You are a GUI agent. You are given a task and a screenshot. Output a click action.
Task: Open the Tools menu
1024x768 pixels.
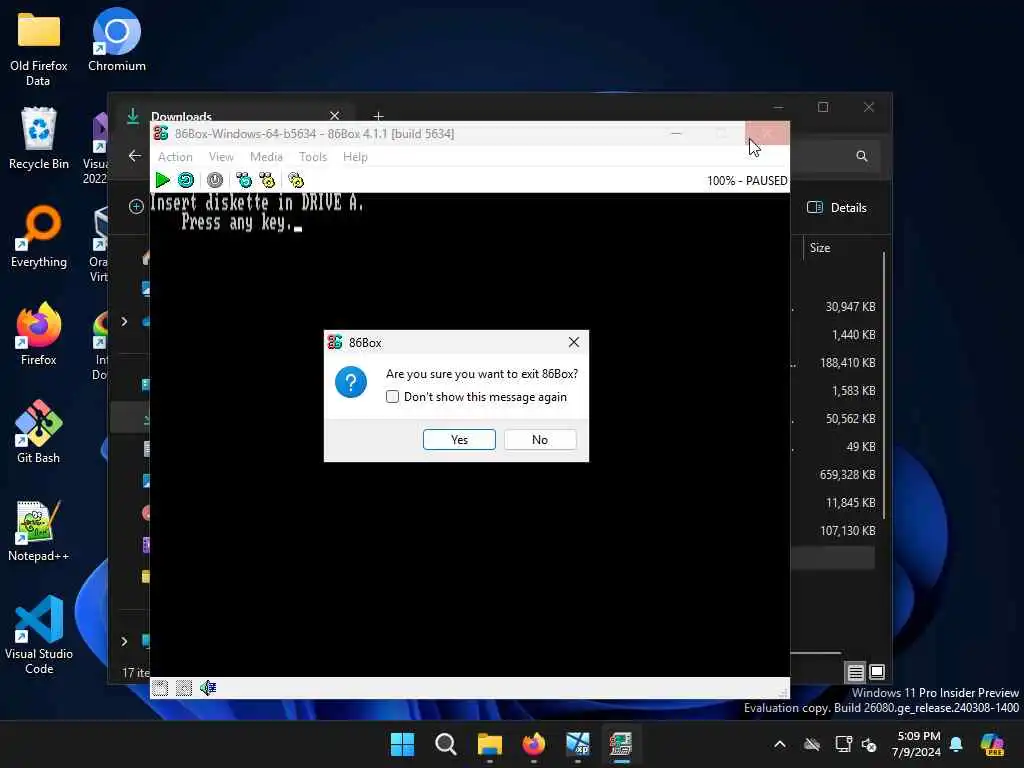pos(313,157)
